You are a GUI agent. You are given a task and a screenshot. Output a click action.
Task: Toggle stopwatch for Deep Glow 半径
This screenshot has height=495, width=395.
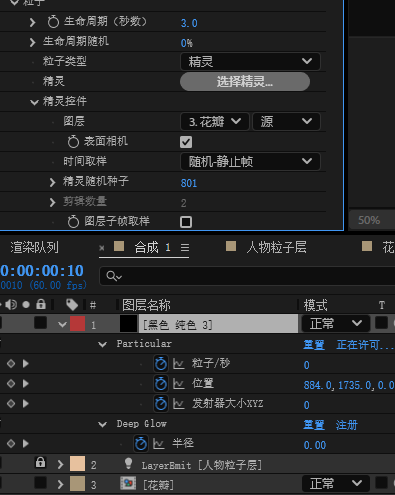tap(141, 444)
